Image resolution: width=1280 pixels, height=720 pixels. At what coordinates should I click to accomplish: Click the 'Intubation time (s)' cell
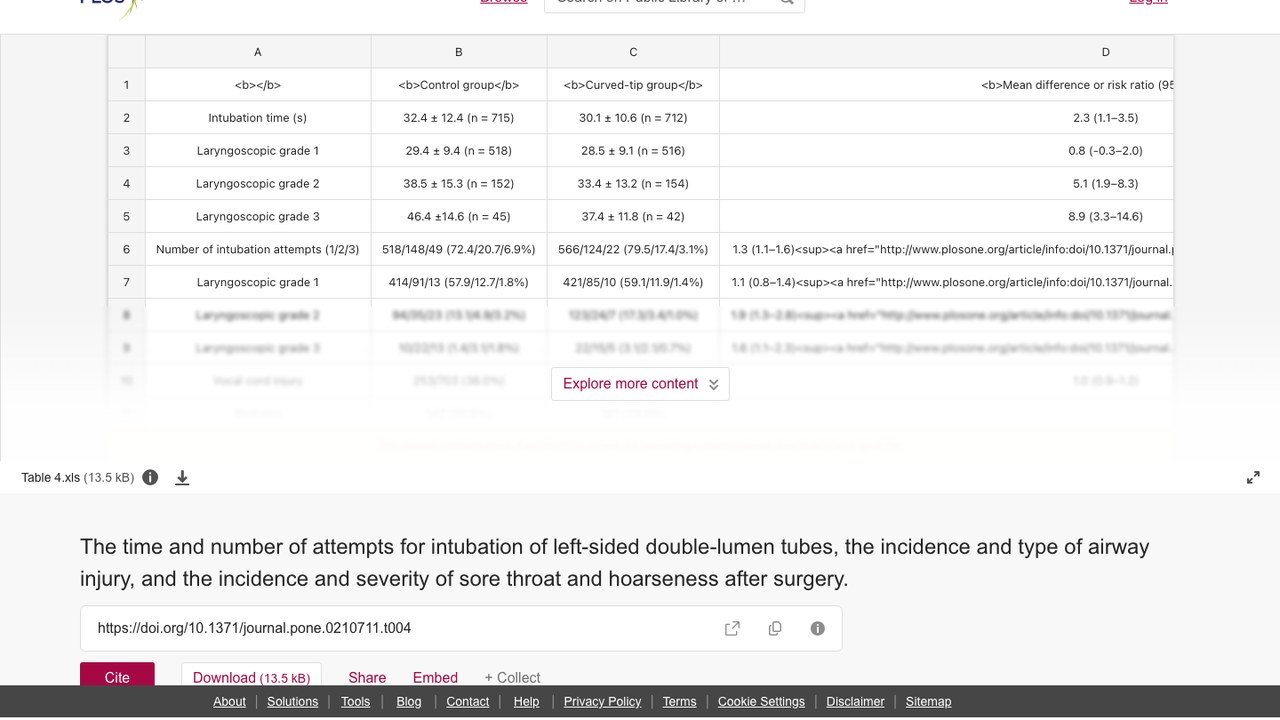click(258, 118)
